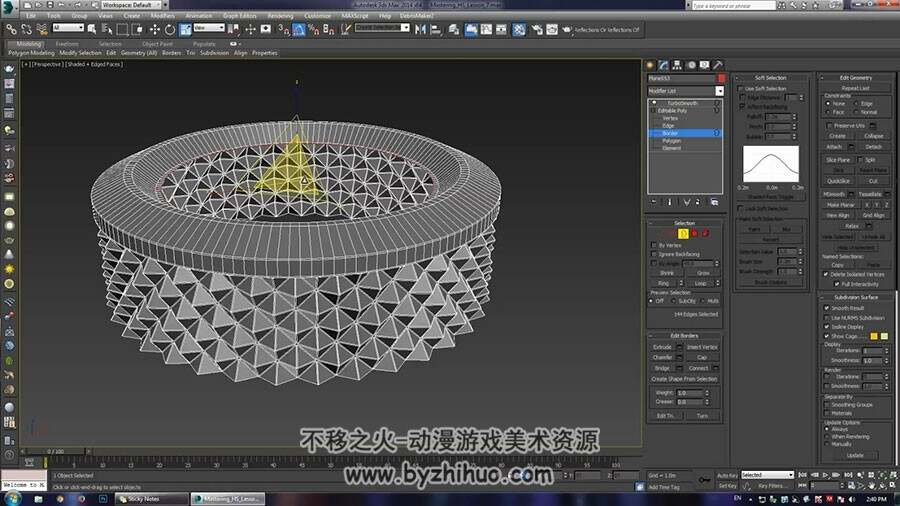Toggle the 3D Snaps icon

coord(284,29)
